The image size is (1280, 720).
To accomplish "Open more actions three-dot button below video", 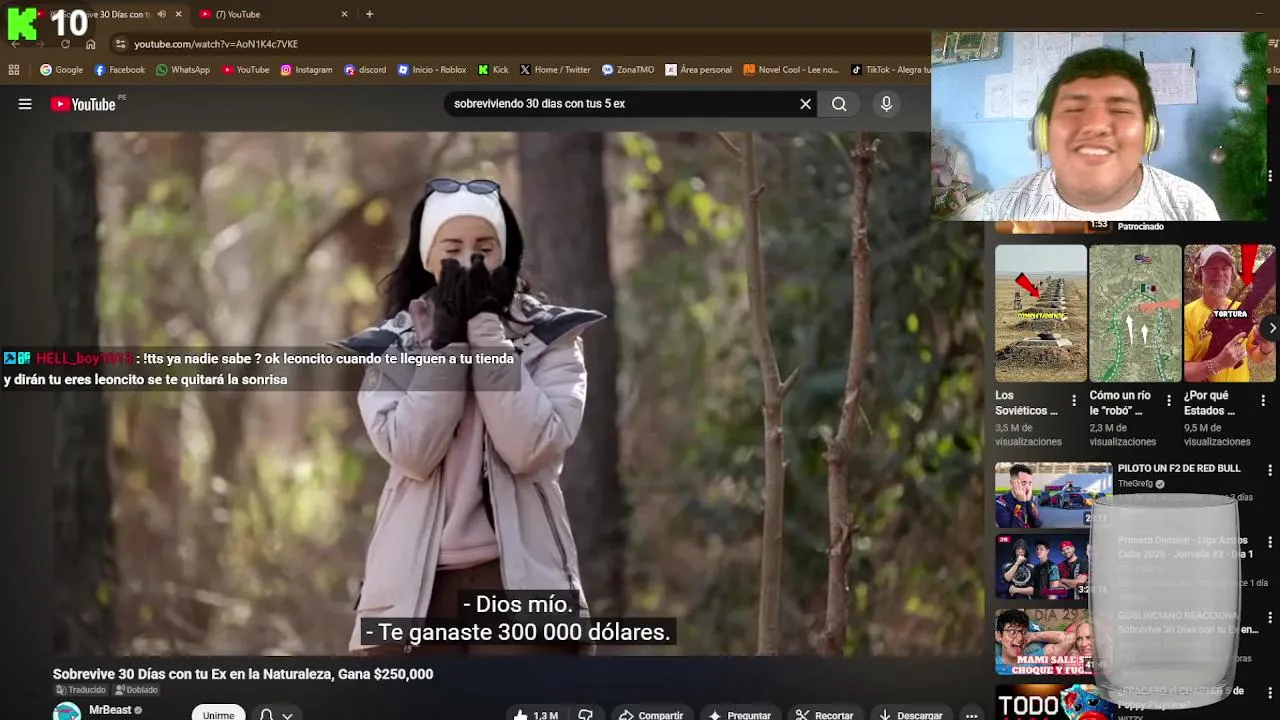I will [x=971, y=715].
